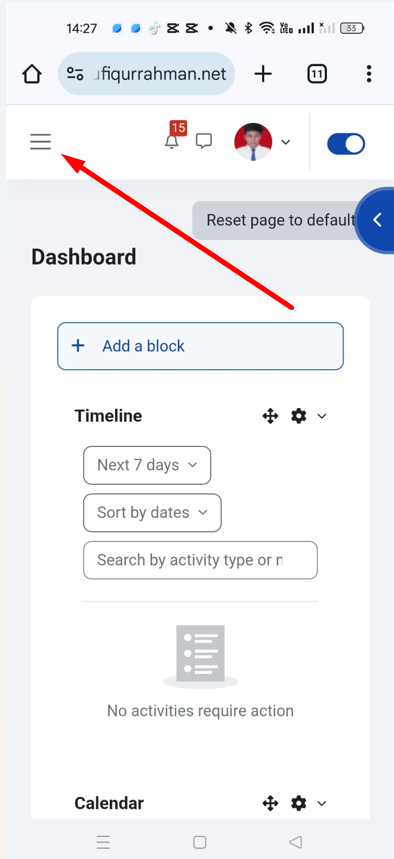Image resolution: width=394 pixels, height=859 pixels.
Task: Open the block drawer blue arrow
Action: (376, 220)
